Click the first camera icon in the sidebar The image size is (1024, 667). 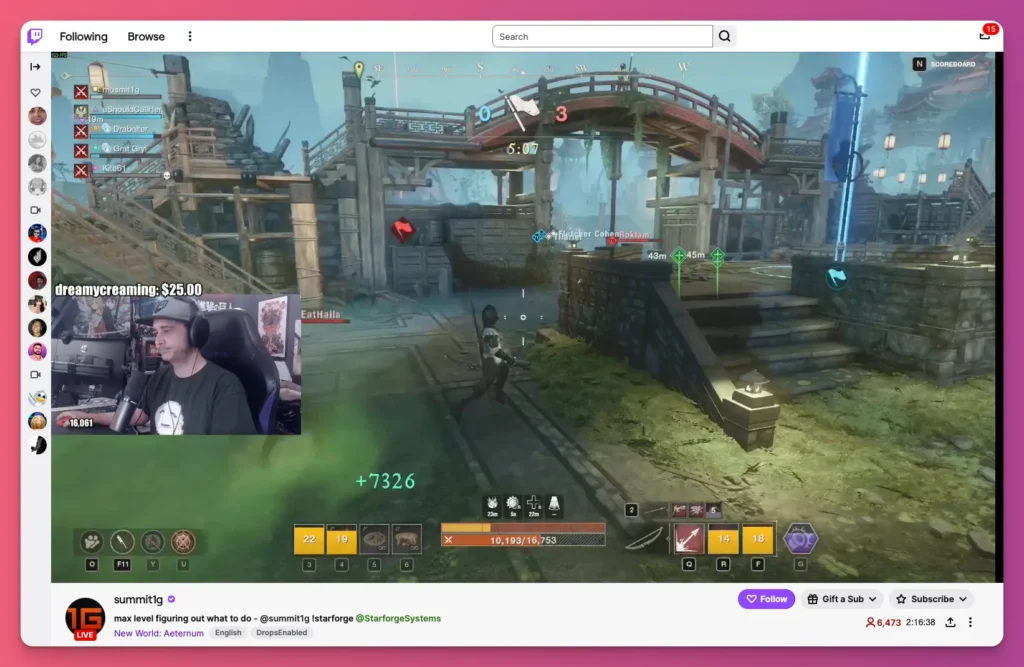click(x=36, y=210)
